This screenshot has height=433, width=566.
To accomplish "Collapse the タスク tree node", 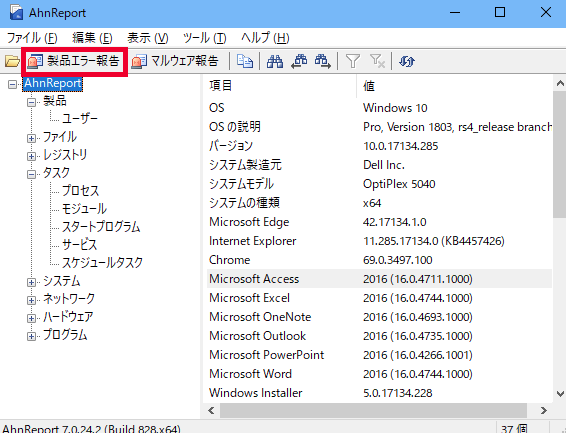I will pyautogui.click(x=31, y=174).
